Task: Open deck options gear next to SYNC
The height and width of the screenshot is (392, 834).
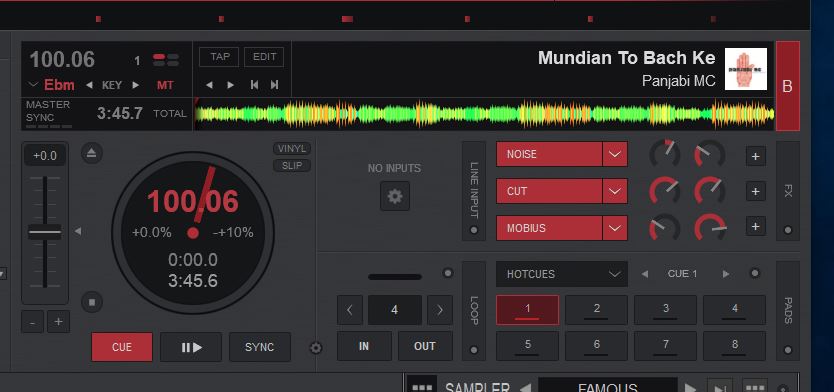Action: (316, 348)
